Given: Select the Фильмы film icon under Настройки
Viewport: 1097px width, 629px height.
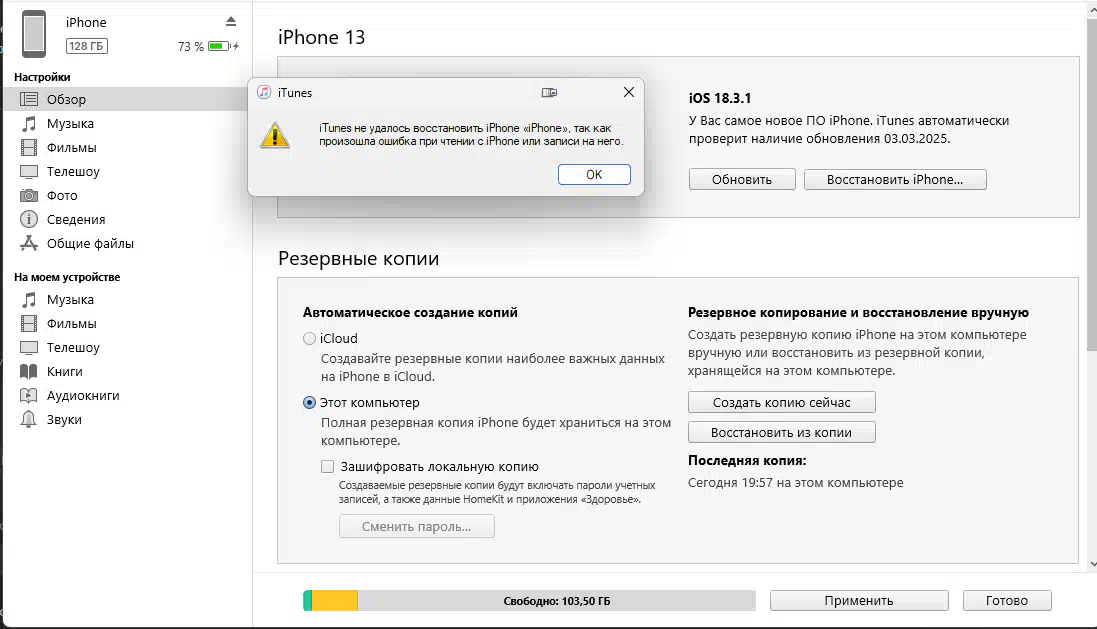Looking at the screenshot, I should (29, 148).
